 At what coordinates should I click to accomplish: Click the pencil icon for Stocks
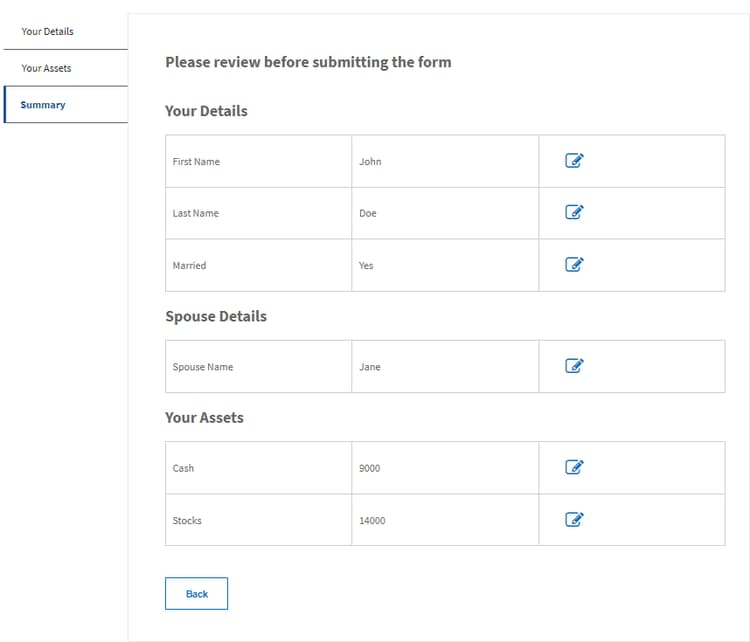click(x=574, y=519)
